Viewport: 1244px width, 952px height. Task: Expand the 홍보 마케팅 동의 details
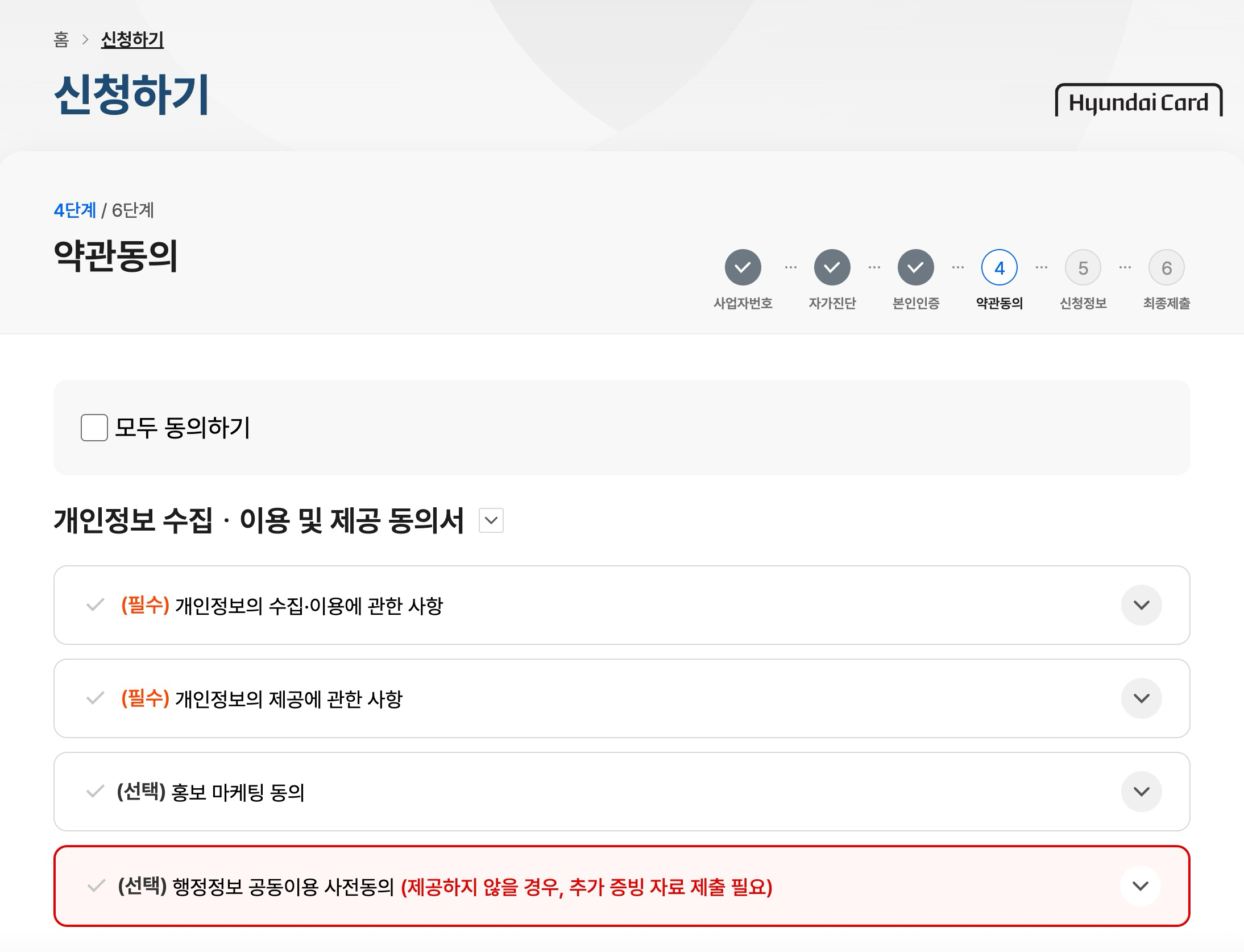(1141, 792)
